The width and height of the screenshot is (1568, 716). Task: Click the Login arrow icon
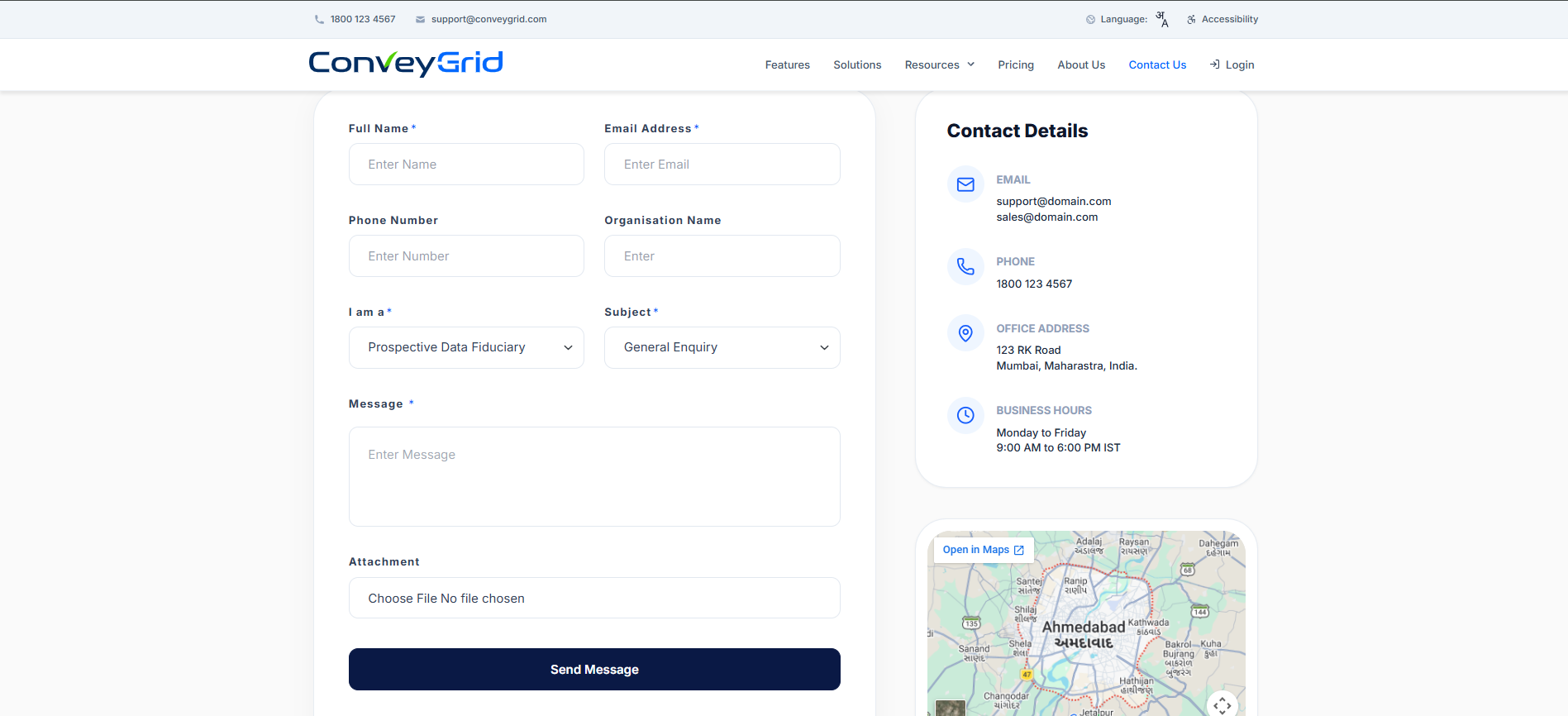1214,64
